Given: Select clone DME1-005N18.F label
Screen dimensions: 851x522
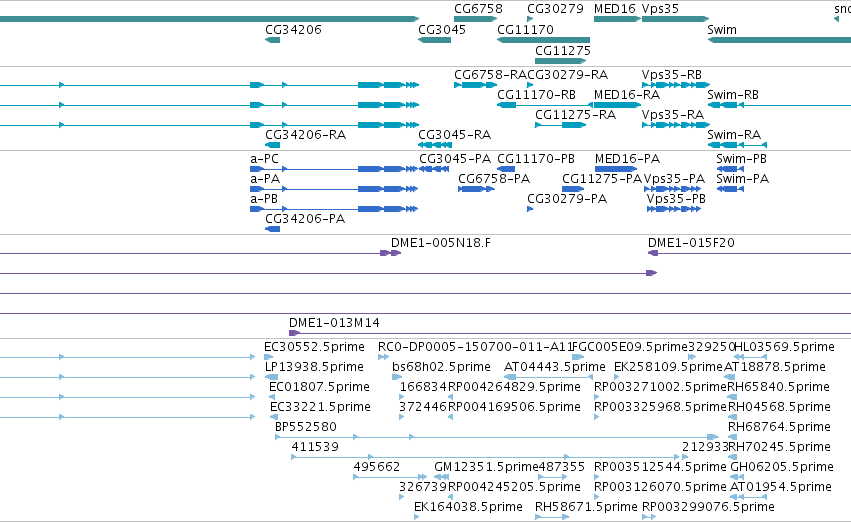Looking at the screenshot, I should pos(441,244).
